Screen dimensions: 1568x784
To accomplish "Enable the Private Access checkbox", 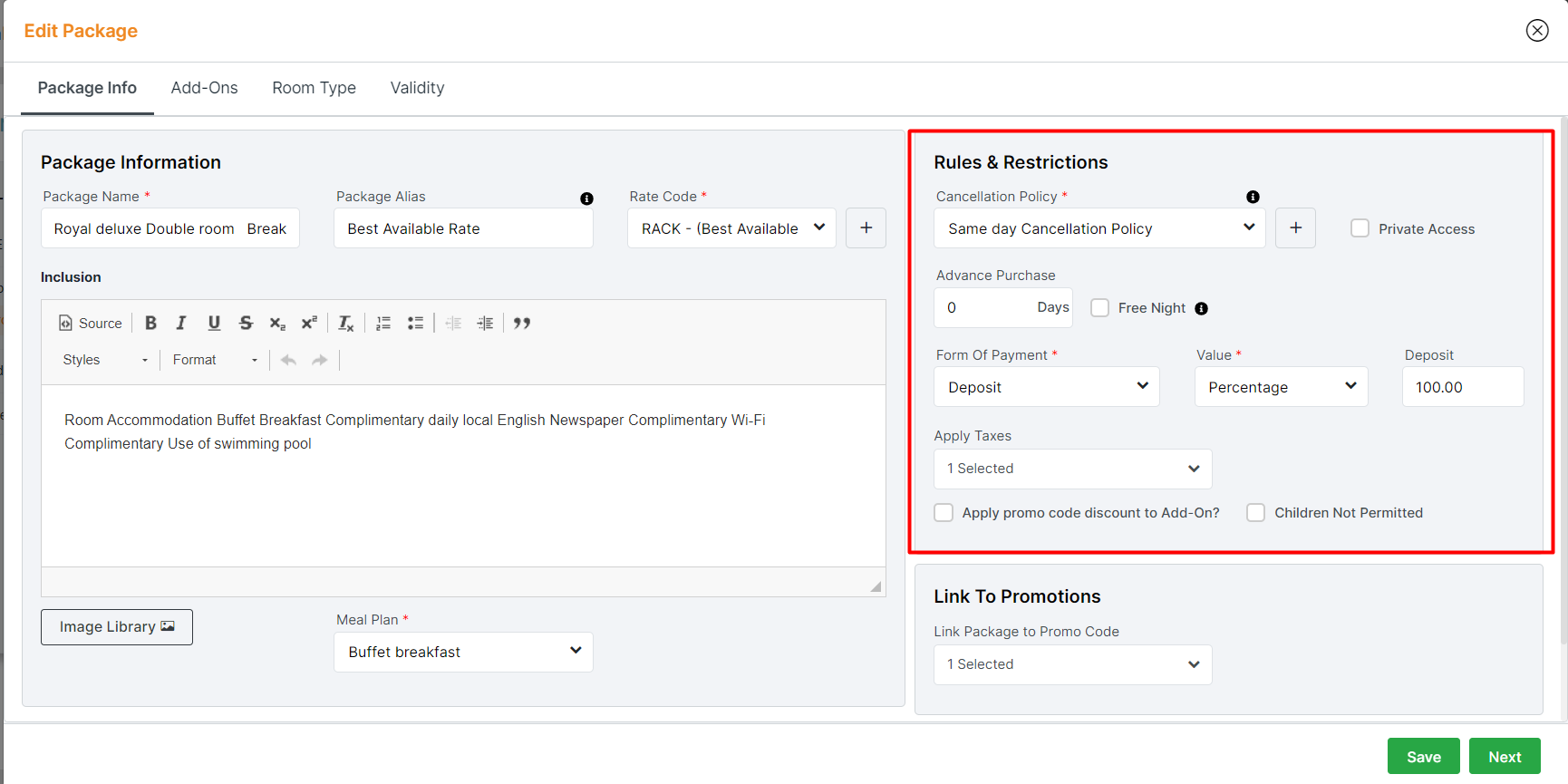I will (x=1360, y=228).
